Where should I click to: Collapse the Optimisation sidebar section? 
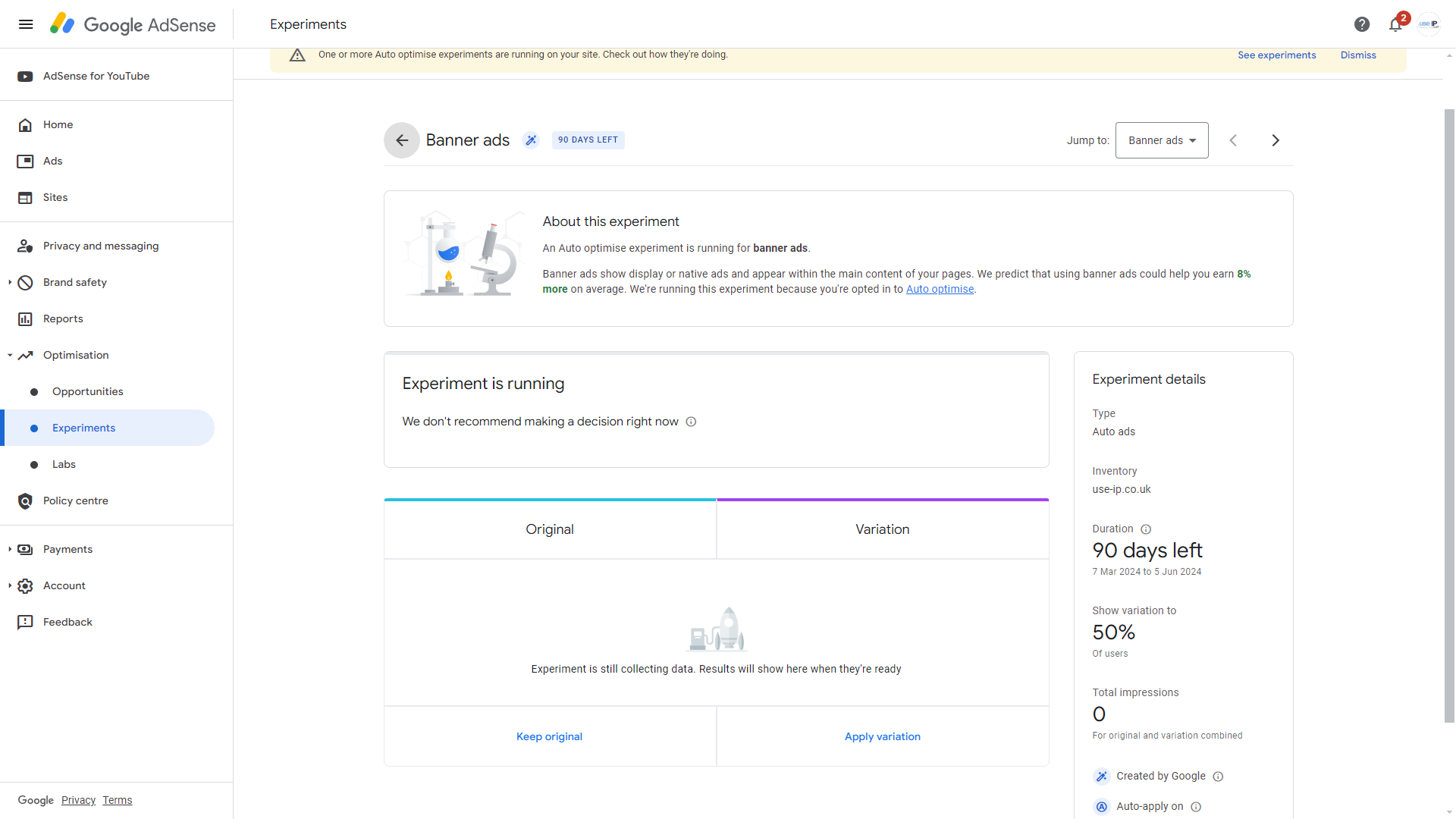pyautogui.click(x=10, y=355)
